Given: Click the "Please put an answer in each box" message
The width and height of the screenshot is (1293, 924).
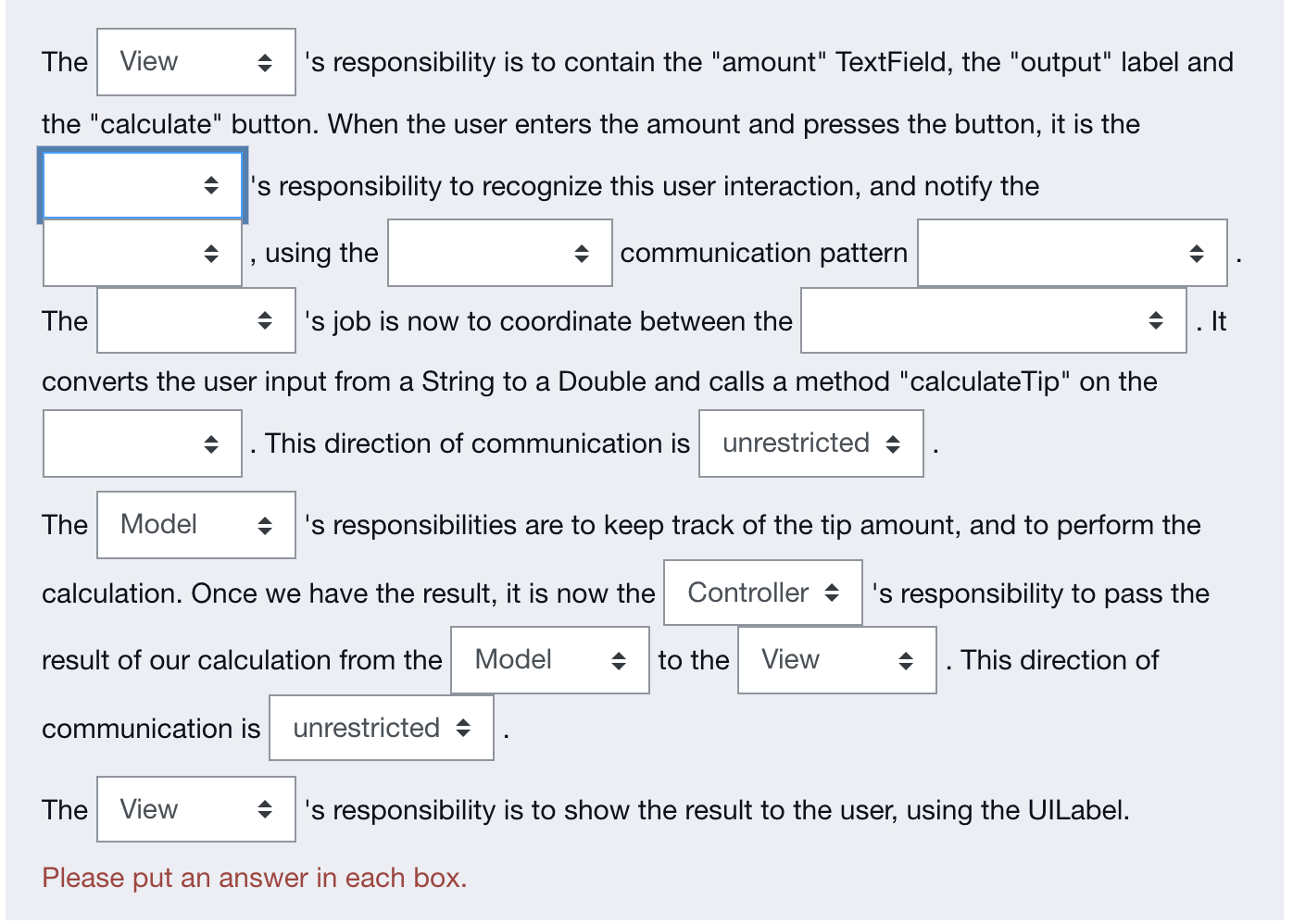Looking at the screenshot, I should [x=255, y=878].
